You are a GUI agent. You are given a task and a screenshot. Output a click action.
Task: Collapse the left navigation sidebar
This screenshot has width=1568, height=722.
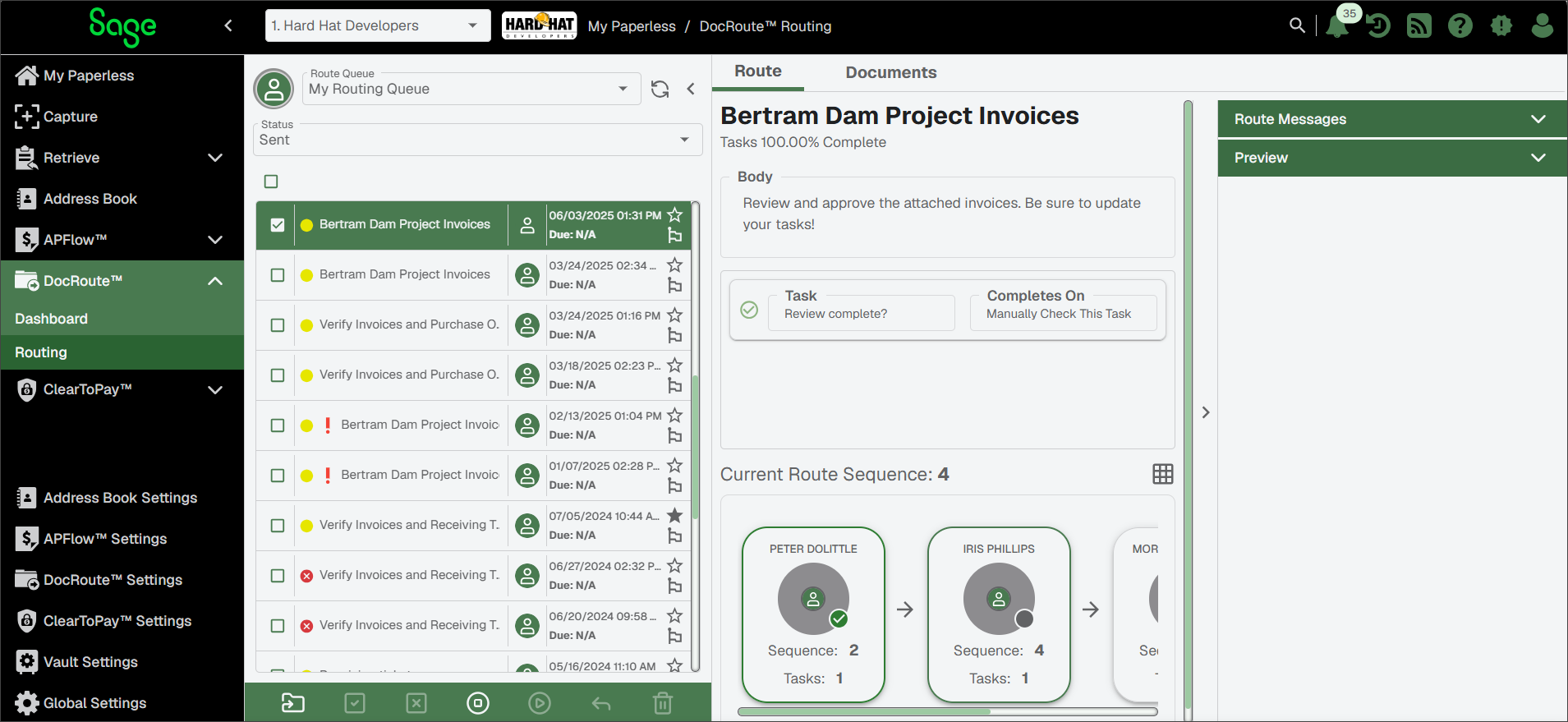pyautogui.click(x=228, y=25)
